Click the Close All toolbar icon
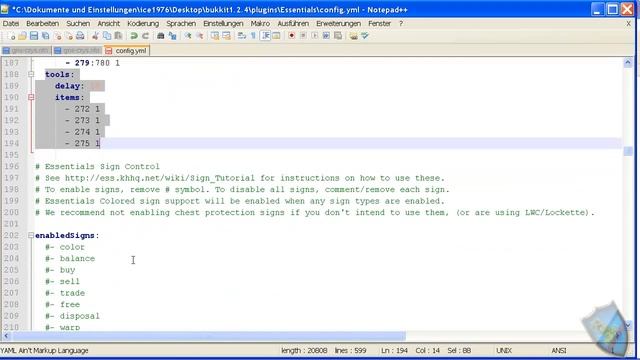 coord(69,36)
